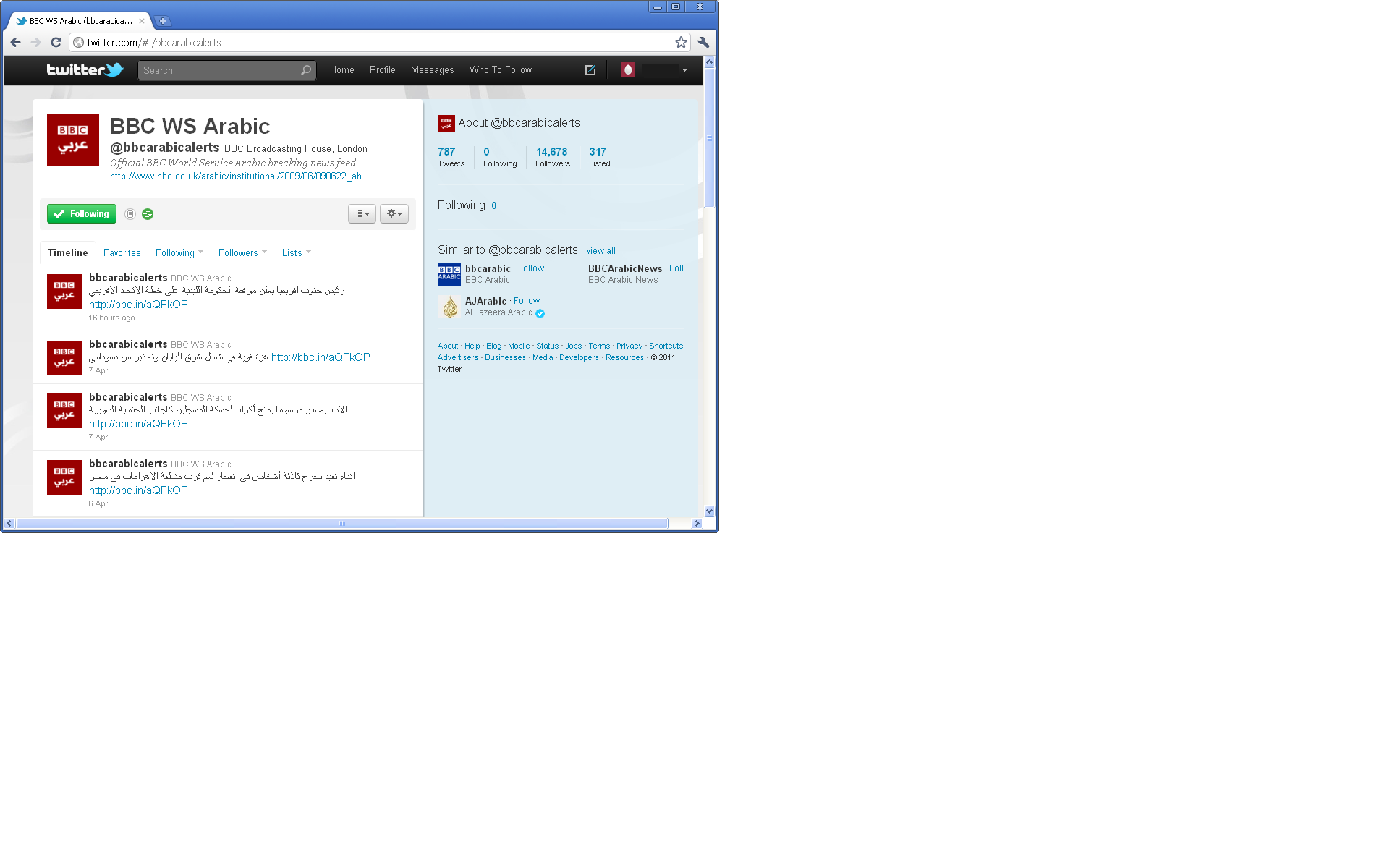The image size is (1392, 868).
Task: Click the BBC WS Arabic profile picture
Action: 73,140
